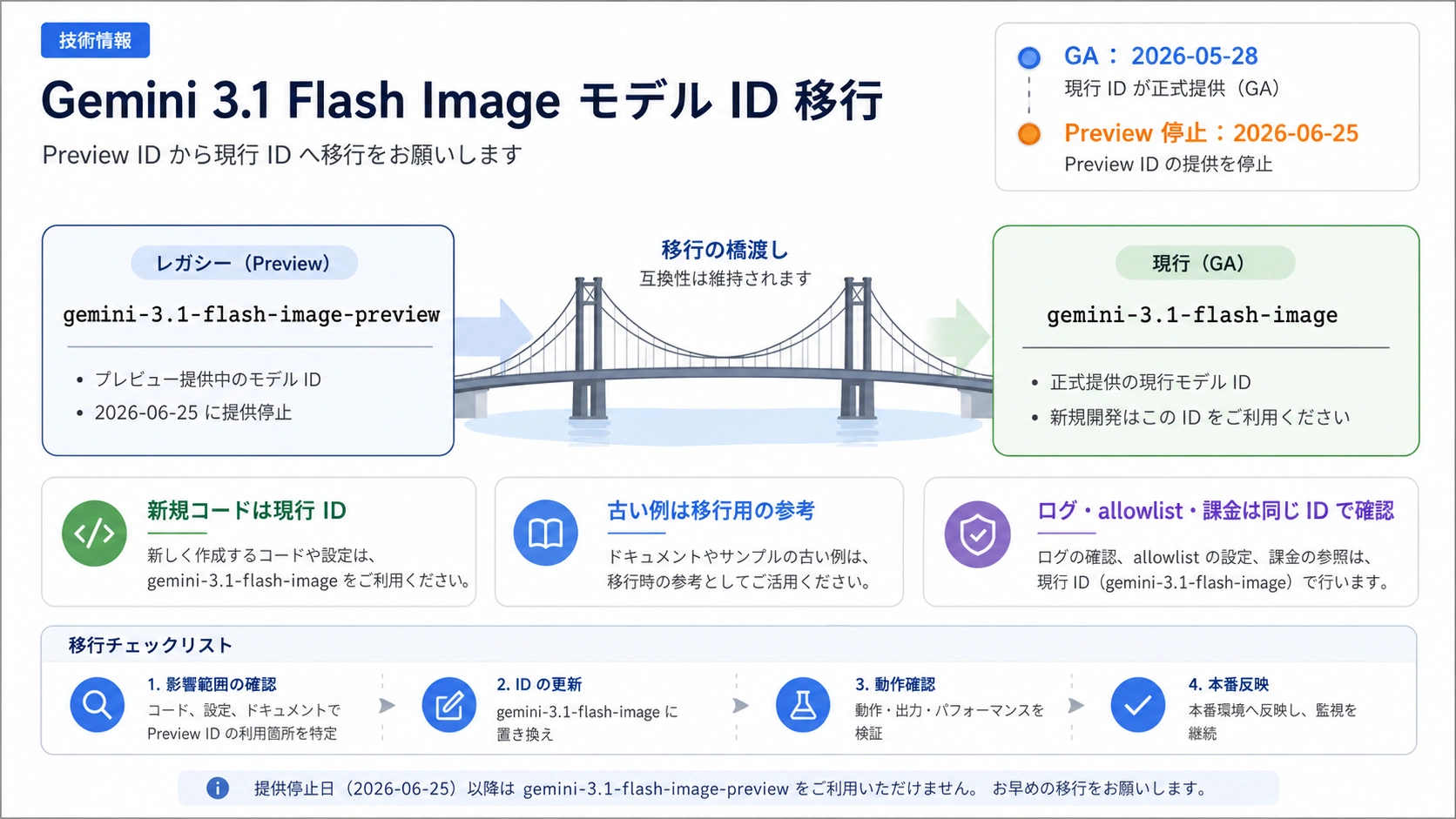Click 2. ID の更新 step title
The image size is (1456, 819).
539,684
